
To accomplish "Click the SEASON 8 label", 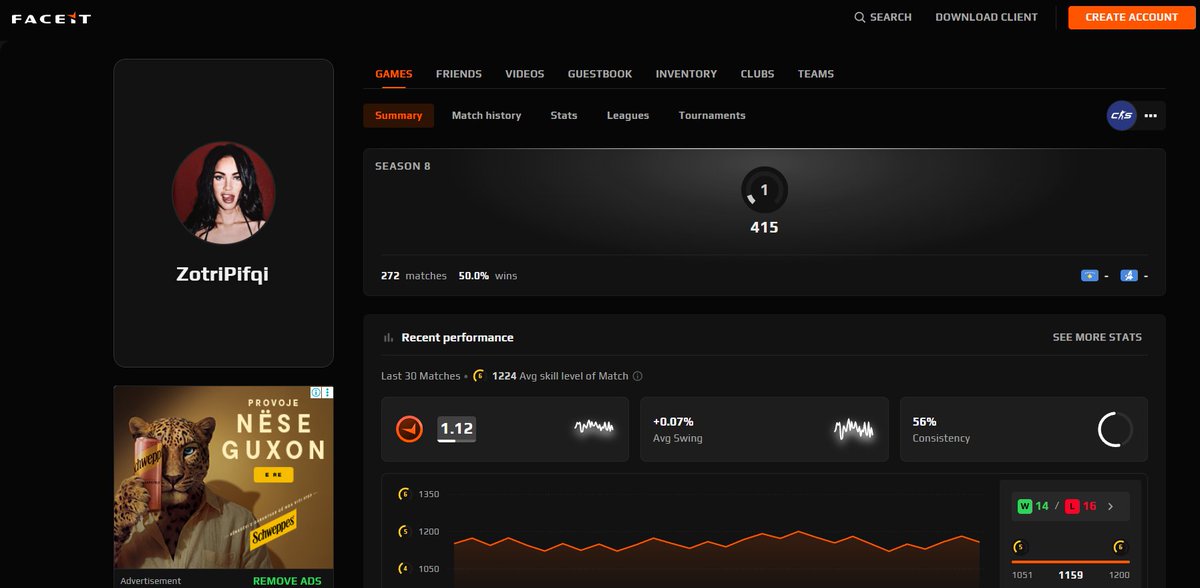I will pos(403,166).
